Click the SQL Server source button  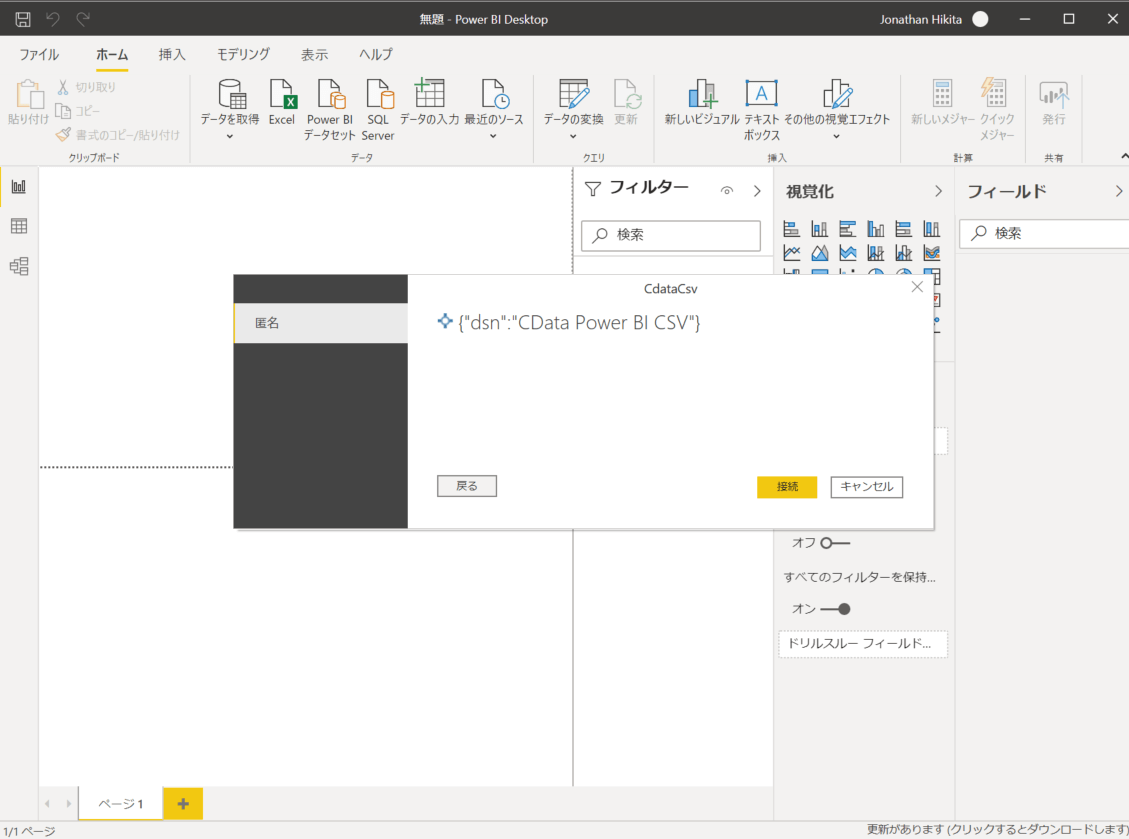point(378,109)
